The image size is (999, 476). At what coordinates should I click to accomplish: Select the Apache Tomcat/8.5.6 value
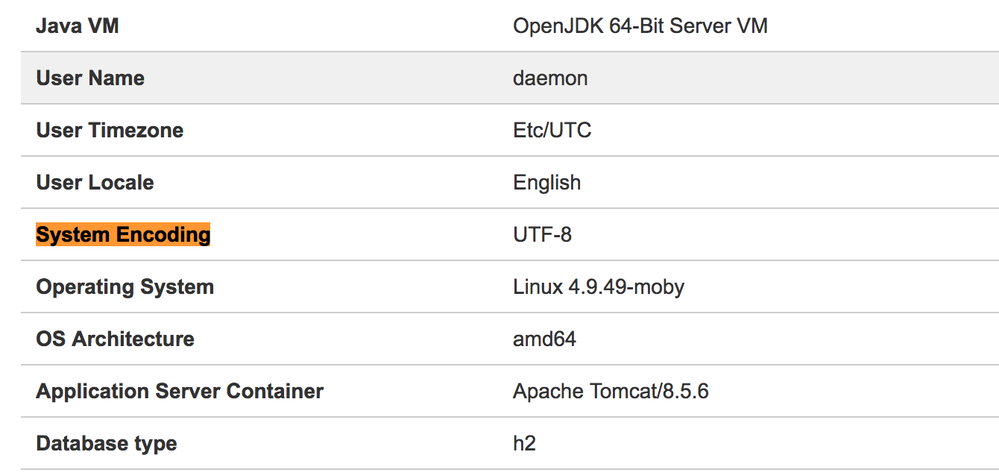pos(611,391)
